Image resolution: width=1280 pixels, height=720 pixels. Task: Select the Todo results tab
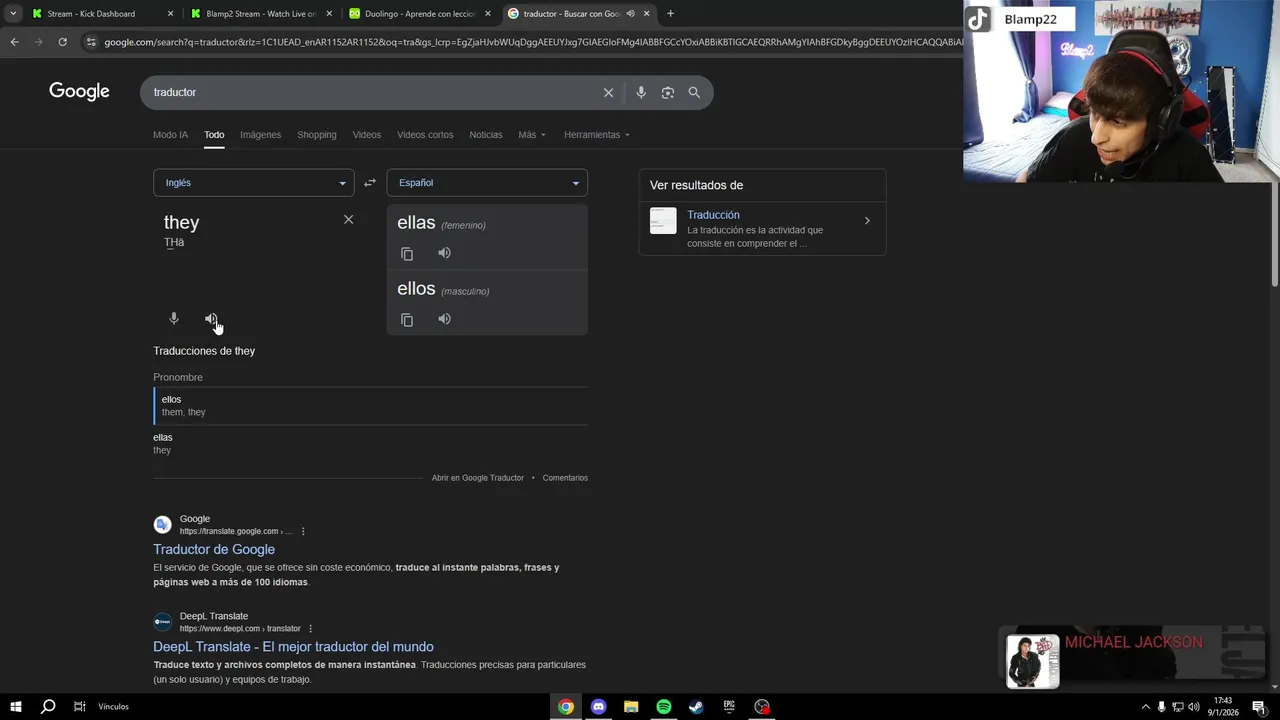tap(214, 135)
